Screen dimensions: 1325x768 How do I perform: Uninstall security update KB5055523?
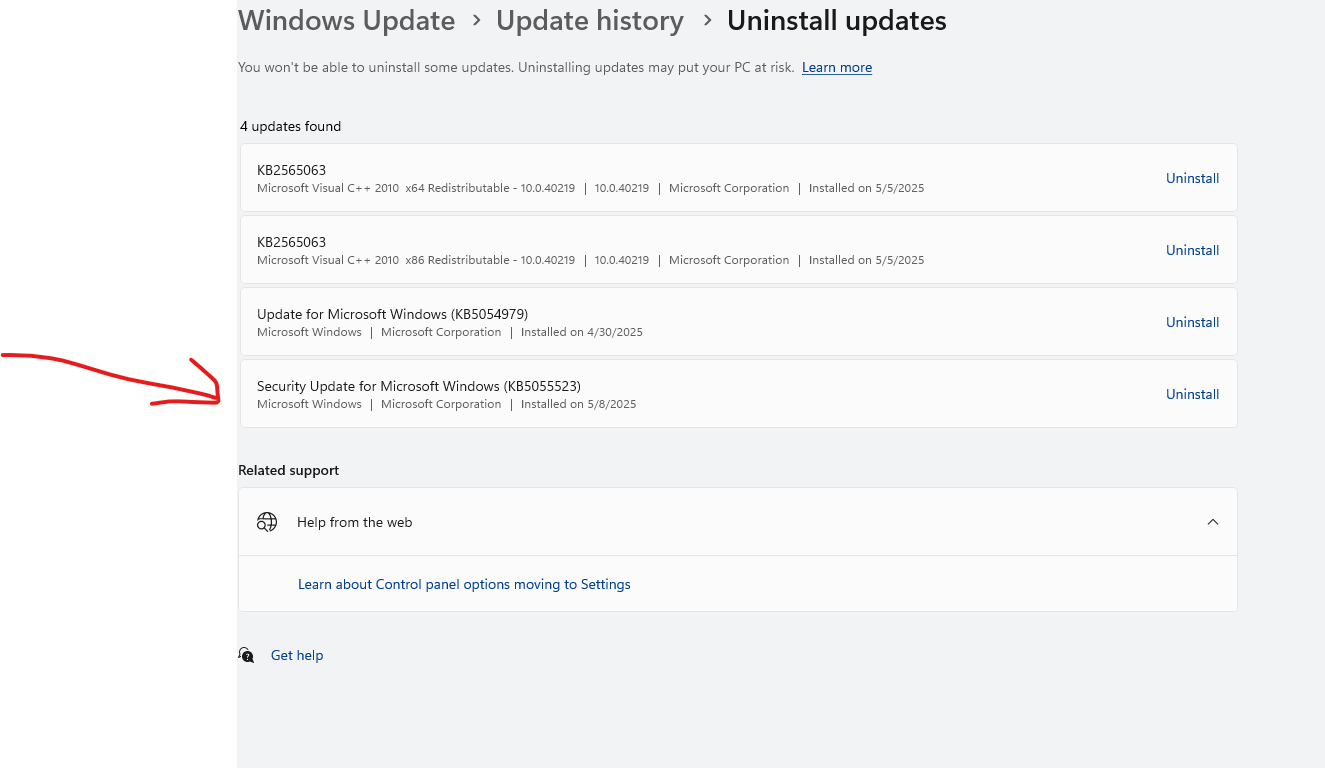tap(1192, 394)
